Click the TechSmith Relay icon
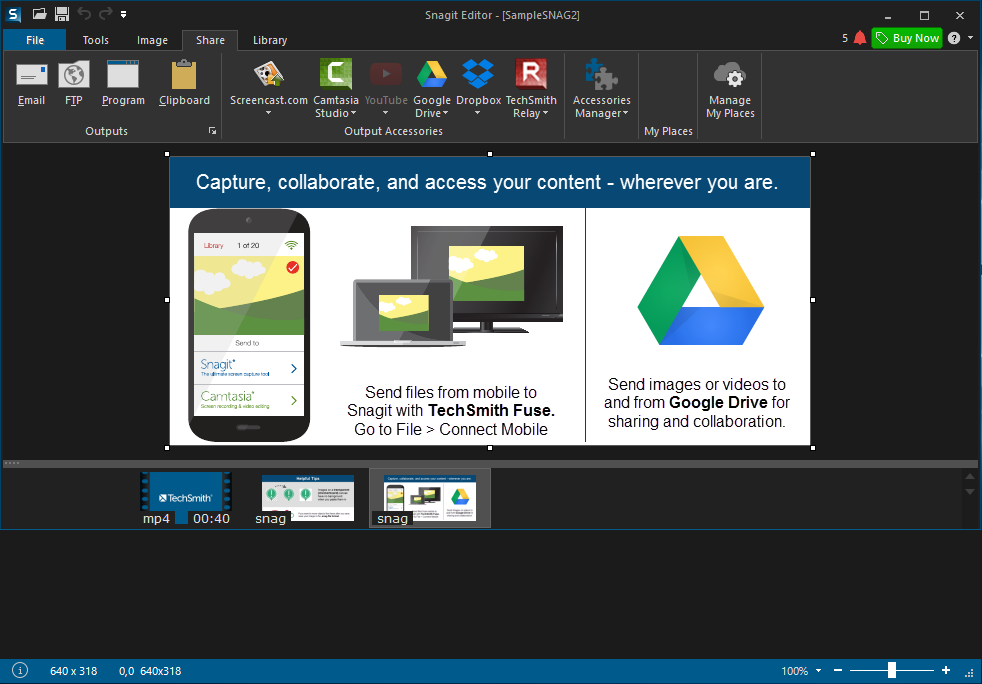The height and width of the screenshot is (684, 982). pyautogui.click(x=531, y=74)
